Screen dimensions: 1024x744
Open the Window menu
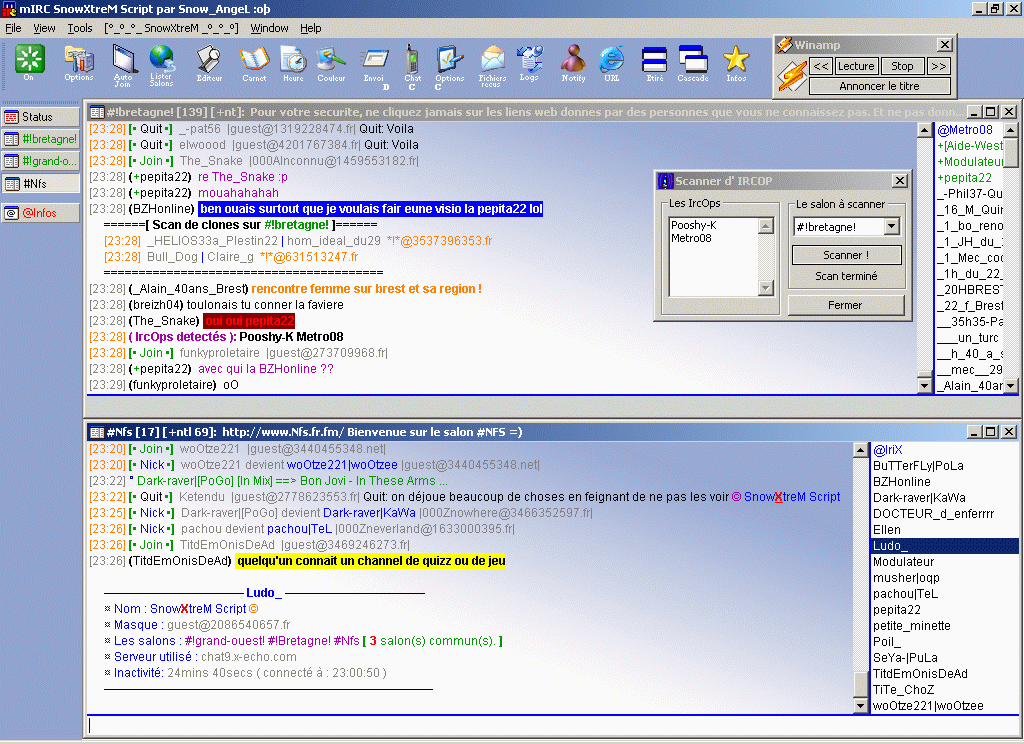point(269,28)
